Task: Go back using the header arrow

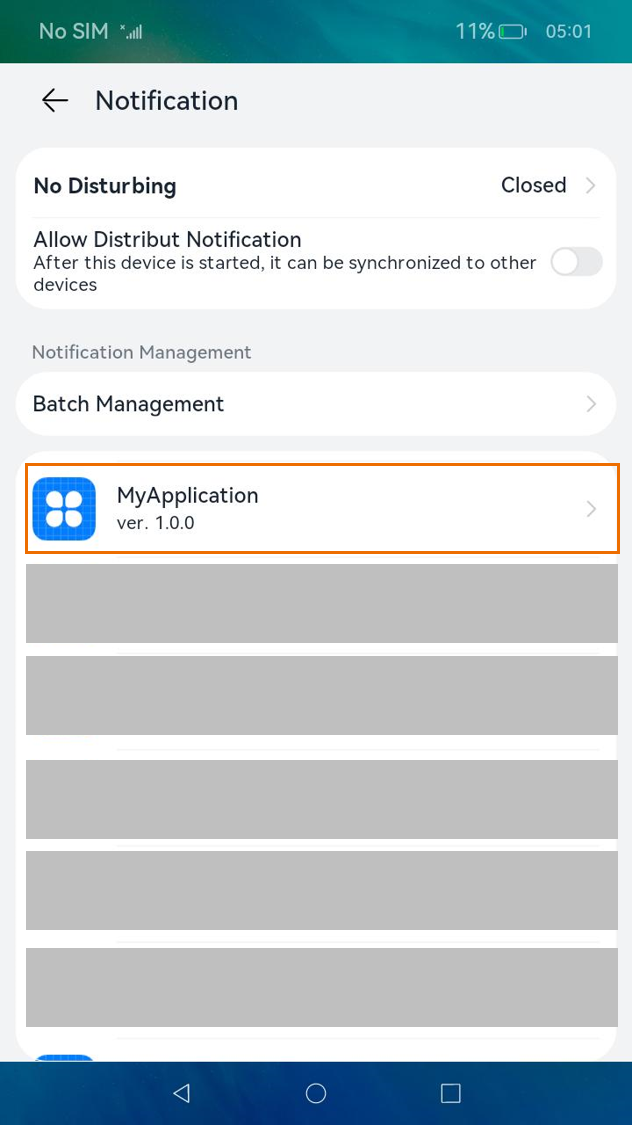Action: [x=55, y=100]
